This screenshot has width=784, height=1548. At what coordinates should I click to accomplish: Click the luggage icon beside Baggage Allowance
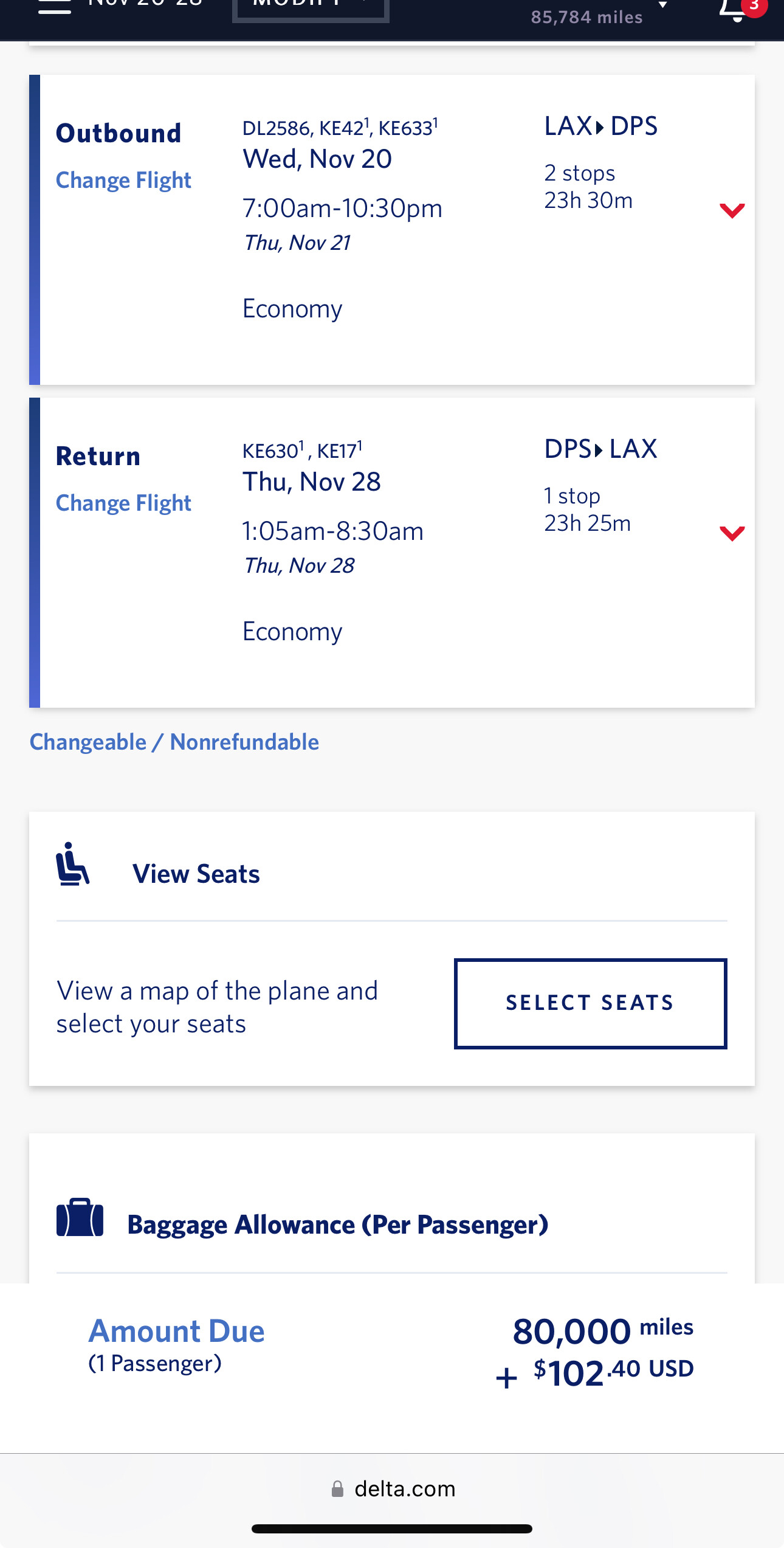pos(80,1218)
